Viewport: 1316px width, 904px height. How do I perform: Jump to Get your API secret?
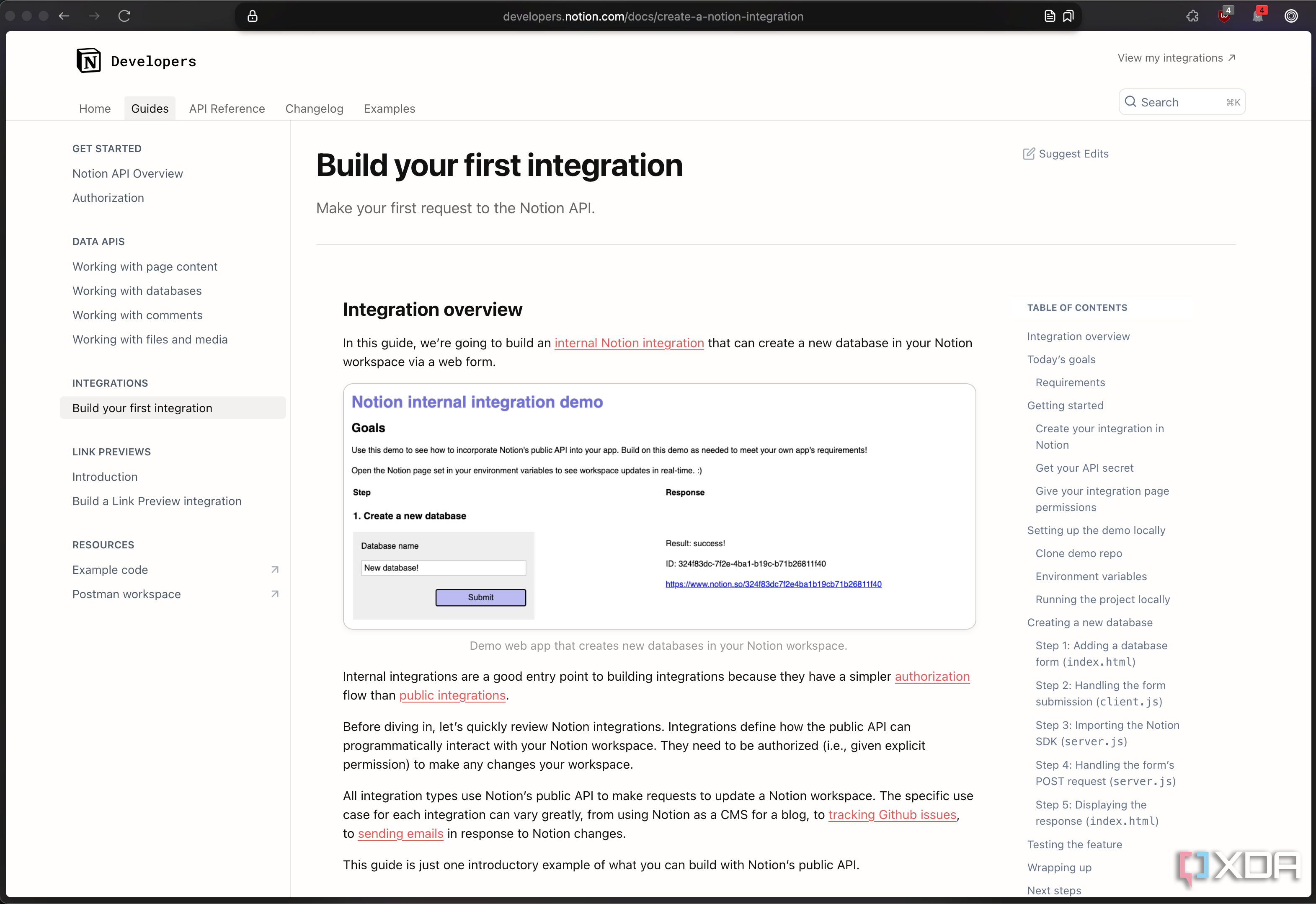[x=1084, y=468]
